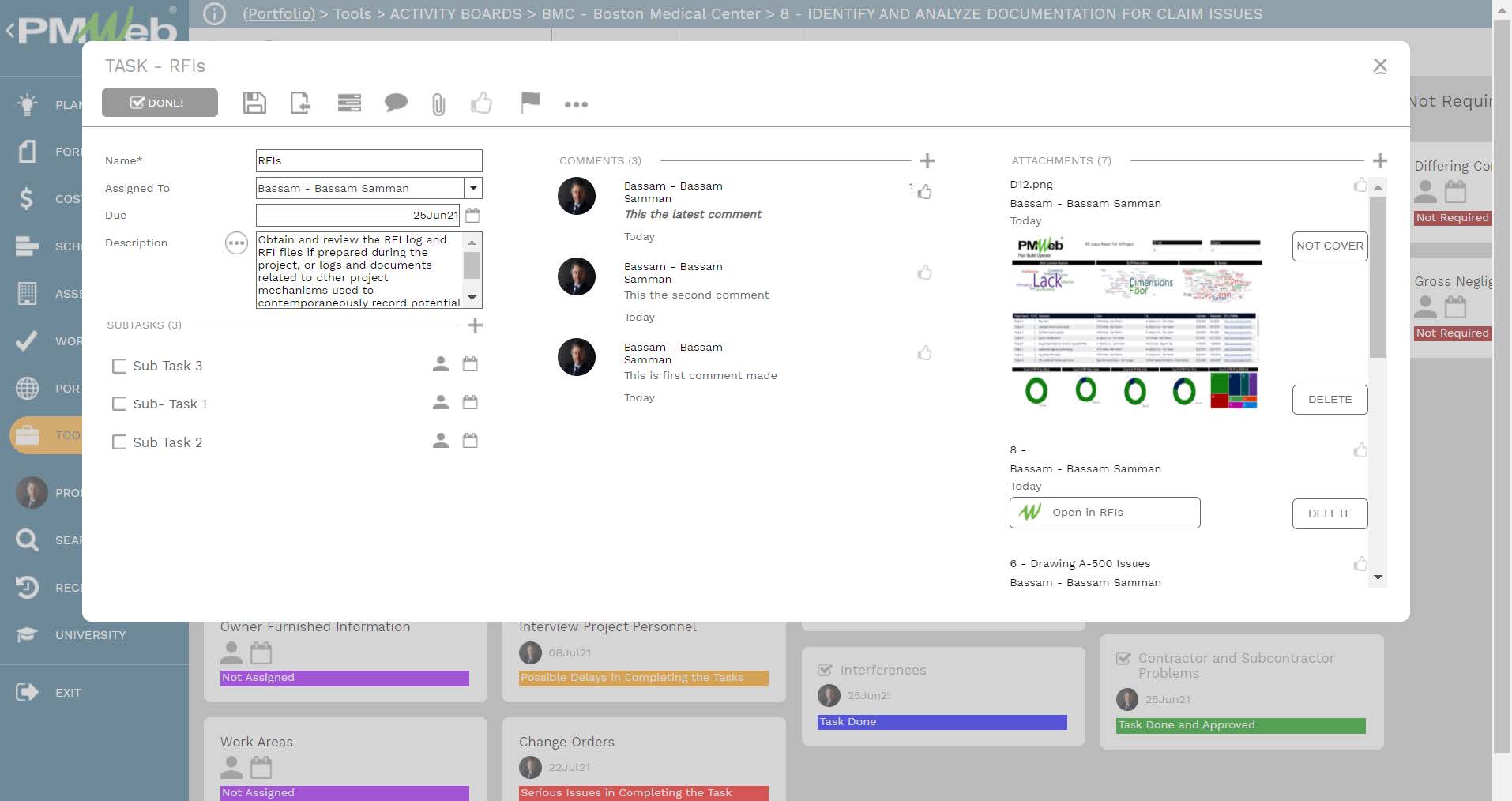Screen dimensions: 1512x801
Task: Click the paperclip attachment toolbar icon
Action: [438, 103]
